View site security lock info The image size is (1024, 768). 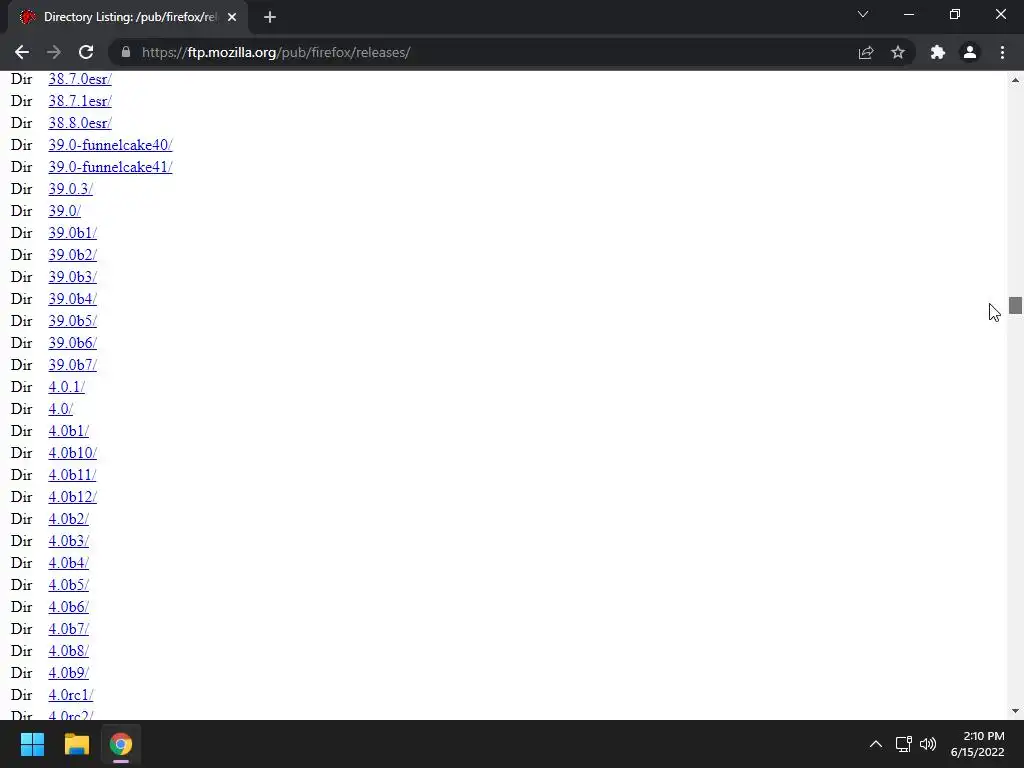pyautogui.click(x=126, y=52)
